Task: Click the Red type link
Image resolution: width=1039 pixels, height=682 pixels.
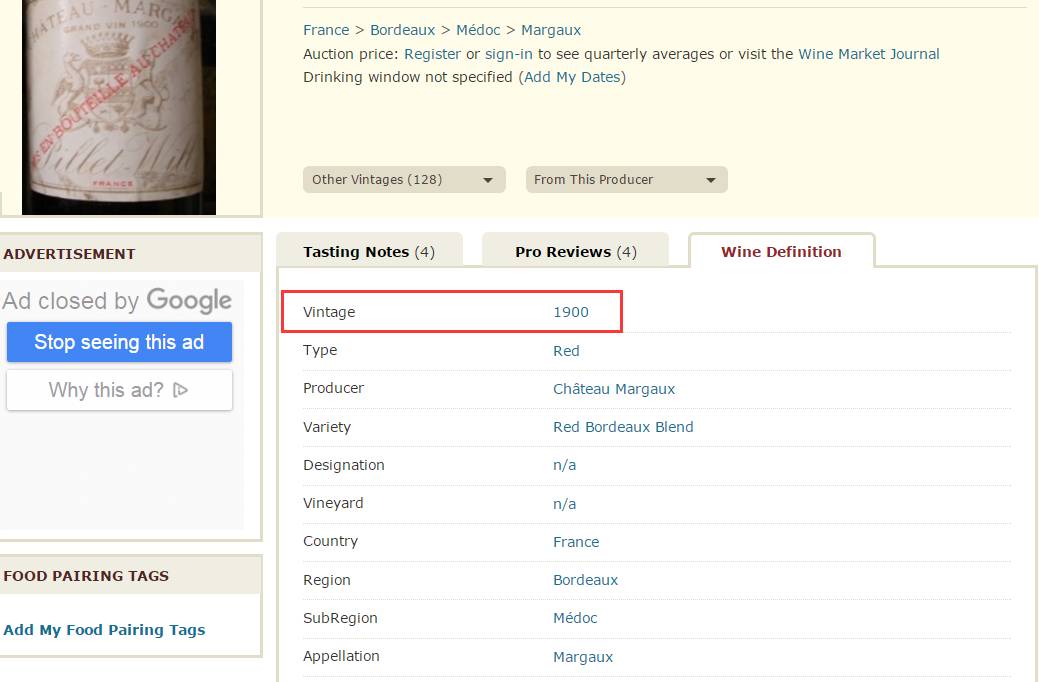Action: point(566,351)
